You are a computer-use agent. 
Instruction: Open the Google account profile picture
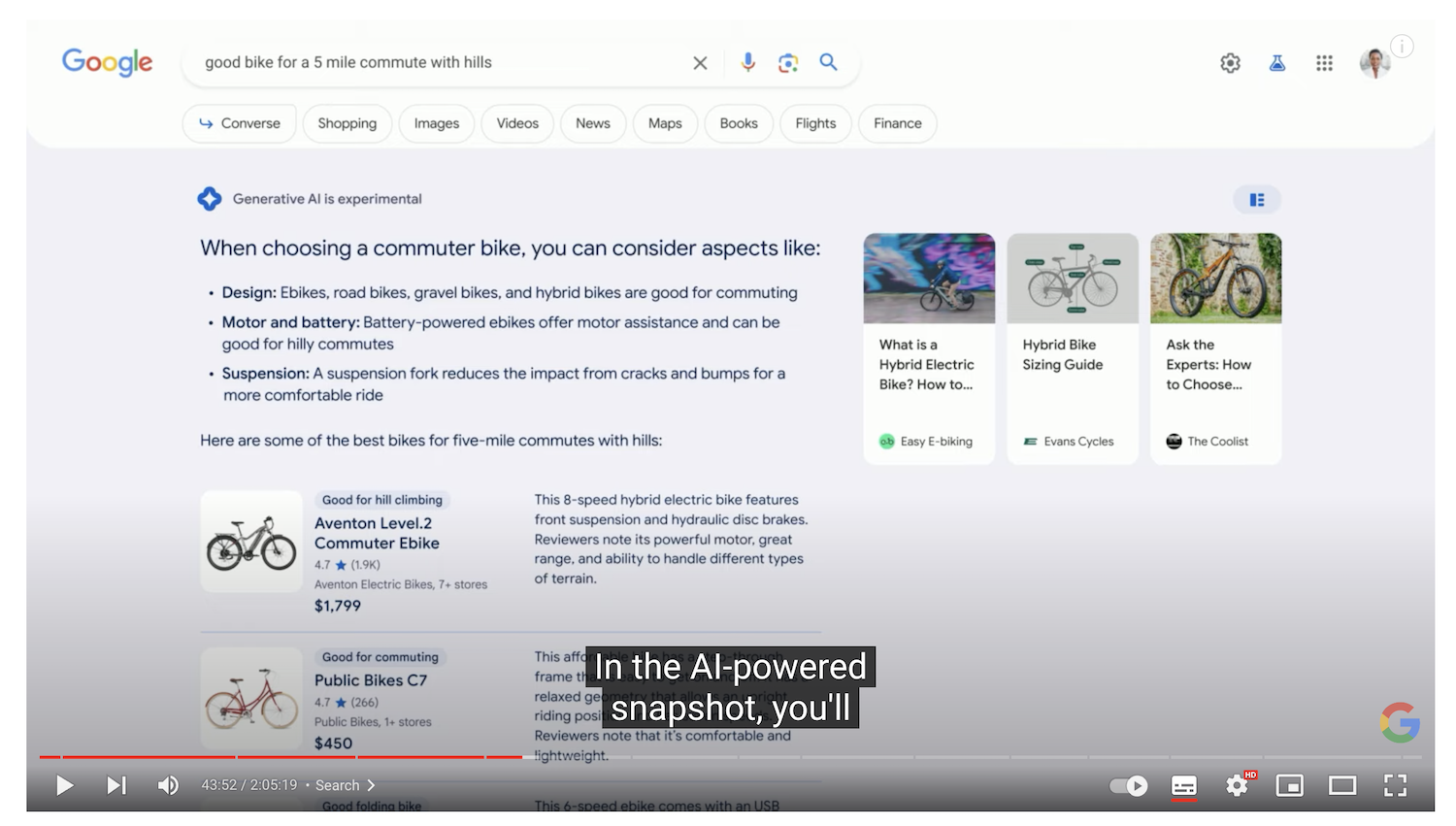(1374, 63)
